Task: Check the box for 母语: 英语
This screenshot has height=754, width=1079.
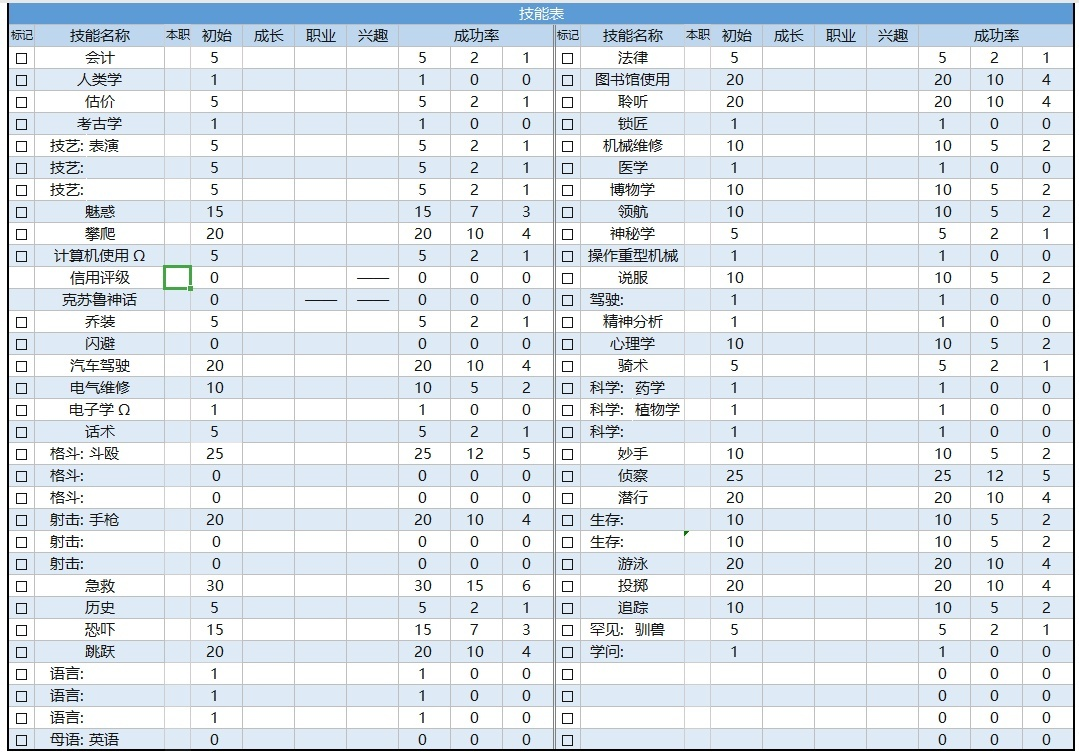Action: pos(21,741)
